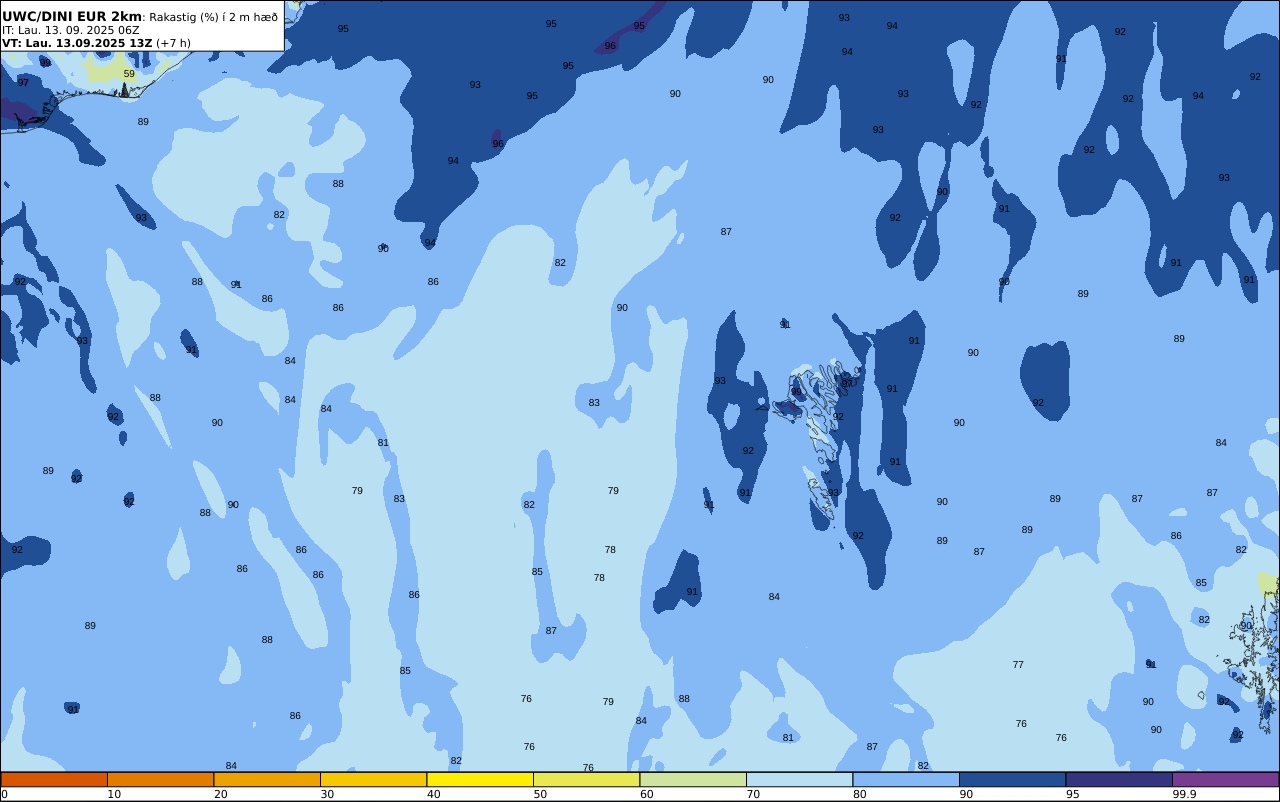Click the orange 10–20 legend swatch
Viewport: 1280px width, 802px height.
(x=160, y=779)
